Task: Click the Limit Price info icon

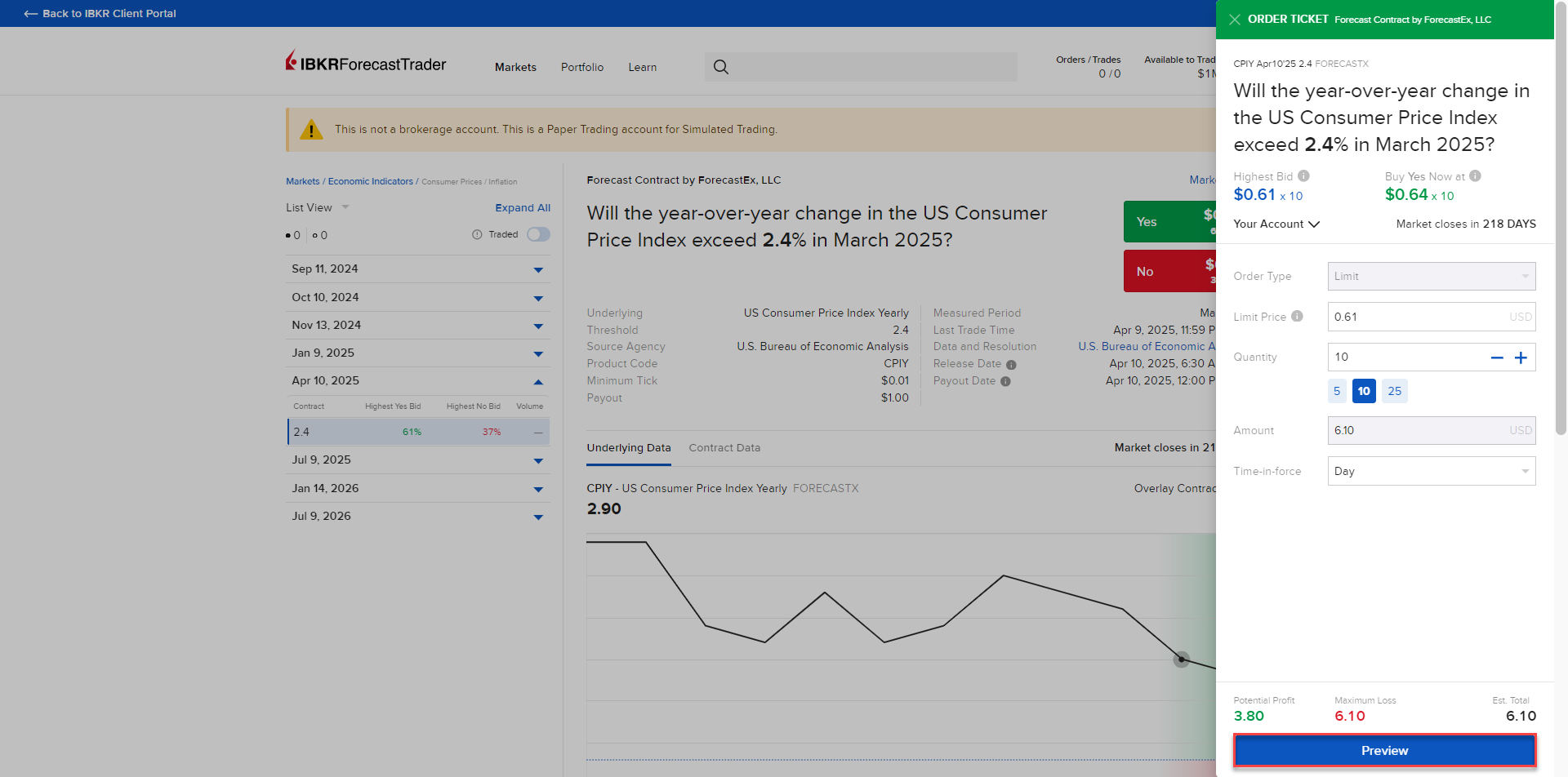Action: (x=1297, y=317)
